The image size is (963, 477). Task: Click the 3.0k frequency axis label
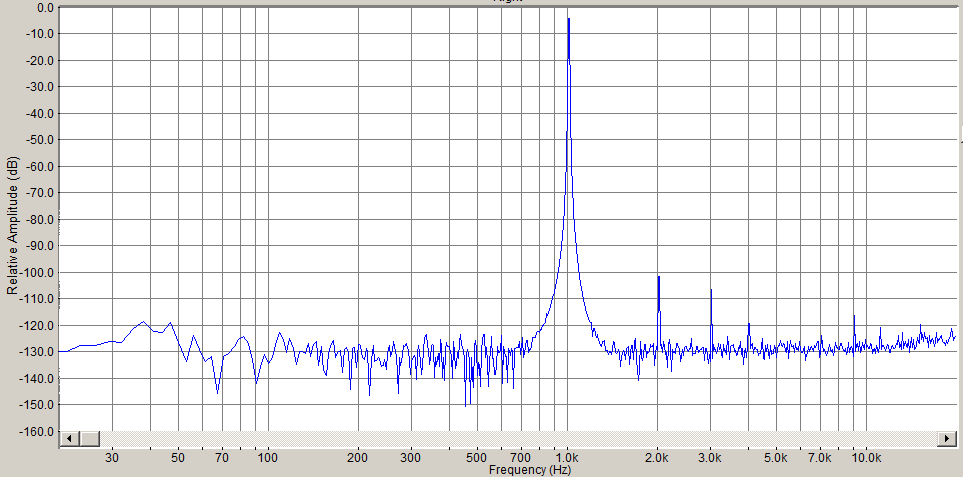pos(710,457)
